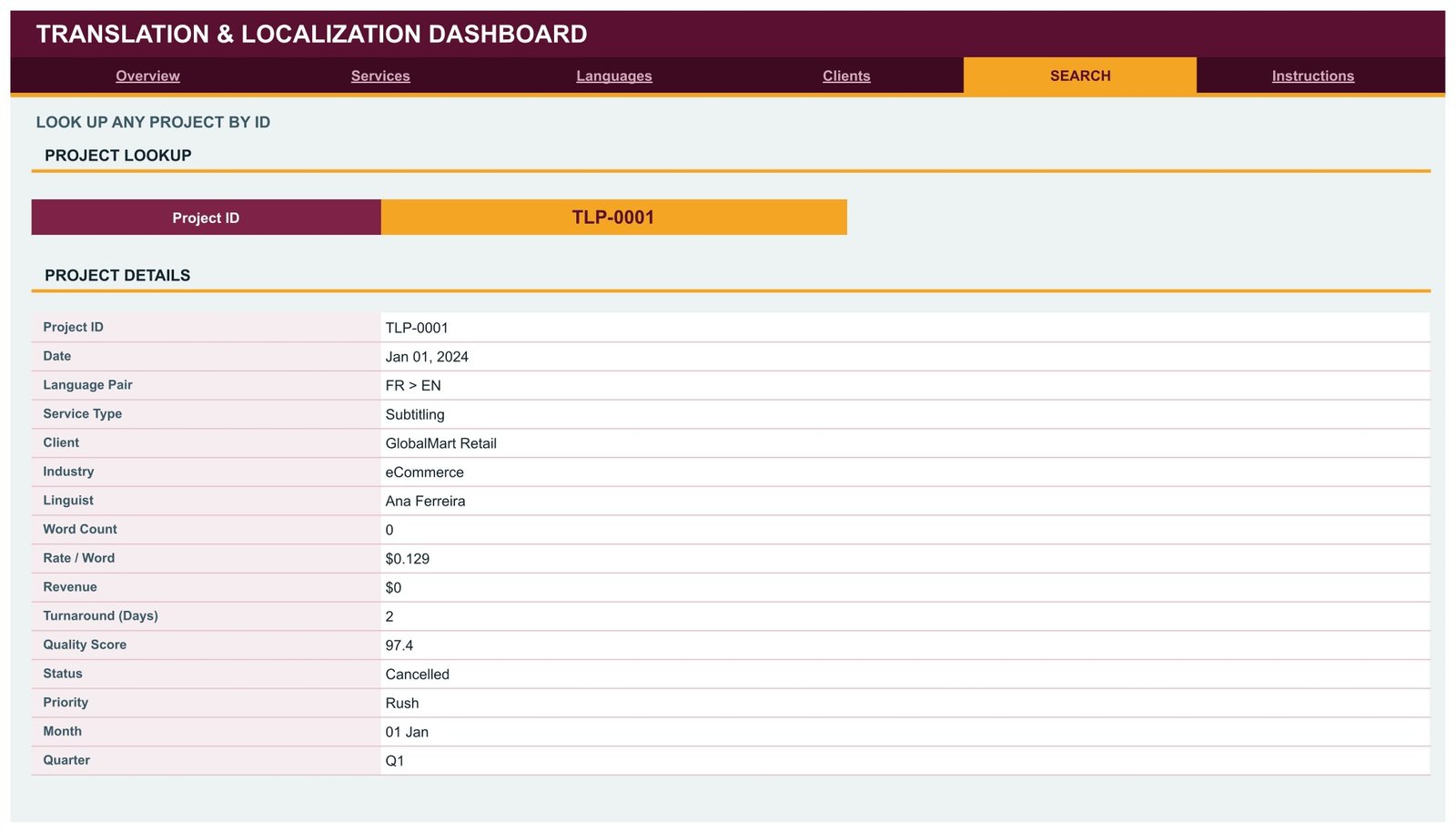This screenshot has height=833, width=1456.
Task: Click the dashboard title heading
Action: [x=311, y=34]
